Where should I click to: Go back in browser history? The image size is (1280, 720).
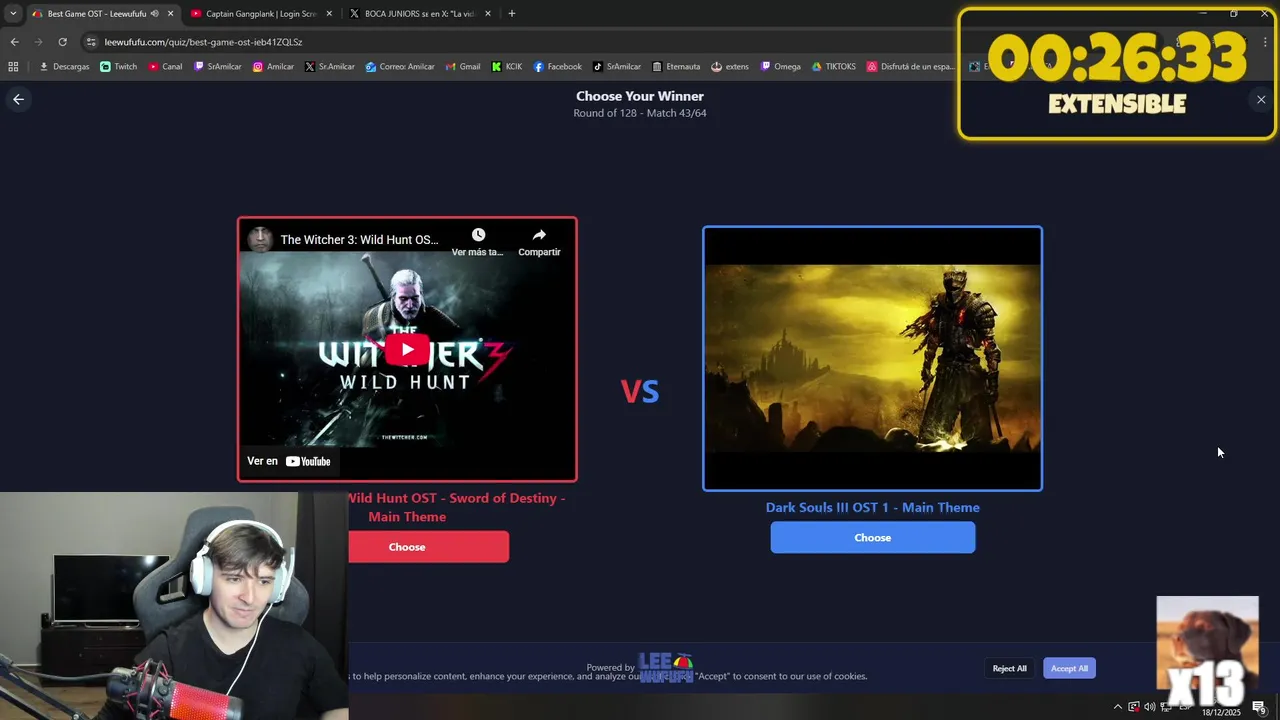pyautogui.click(x=14, y=42)
